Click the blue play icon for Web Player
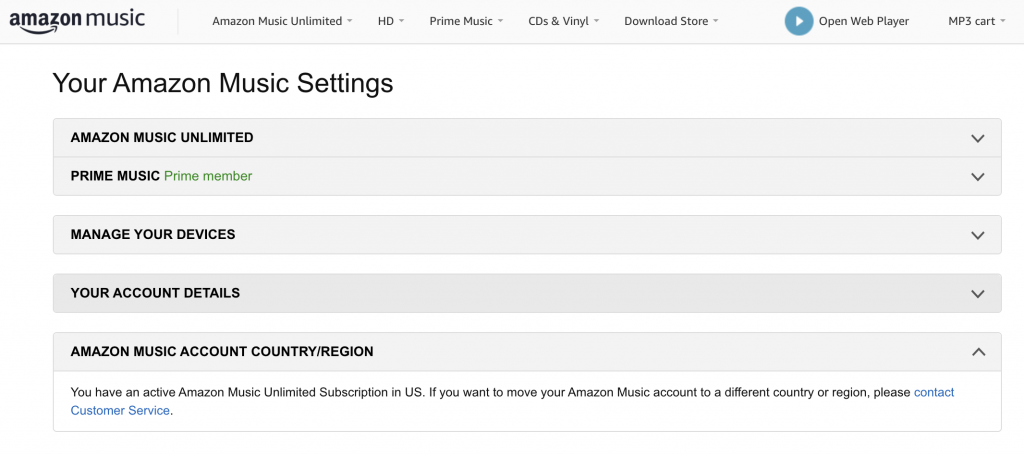The image size is (1024, 454). pyautogui.click(x=799, y=21)
